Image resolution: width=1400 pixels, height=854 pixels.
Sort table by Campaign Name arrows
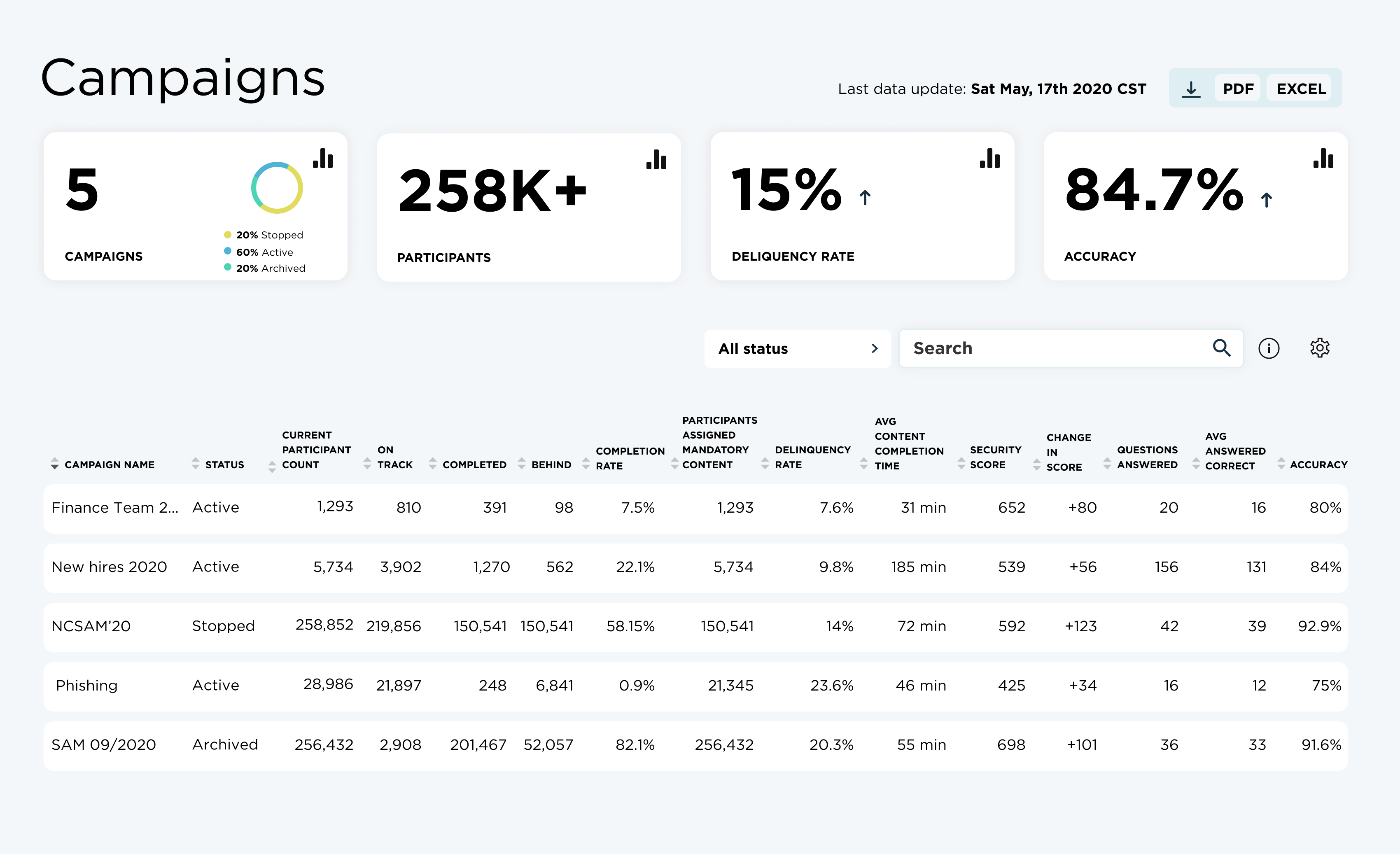[x=54, y=464]
